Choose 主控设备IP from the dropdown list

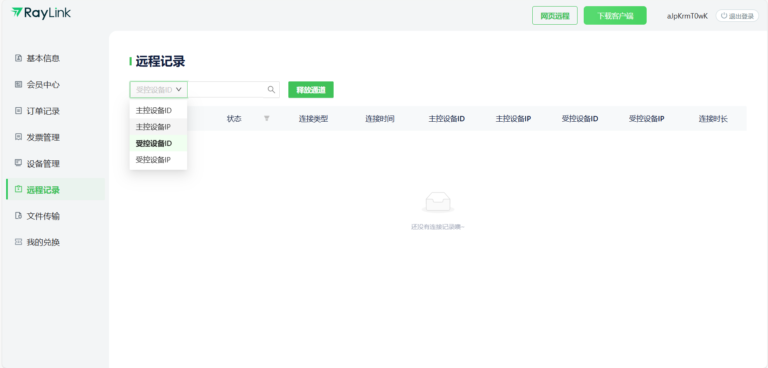[x=158, y=127]
